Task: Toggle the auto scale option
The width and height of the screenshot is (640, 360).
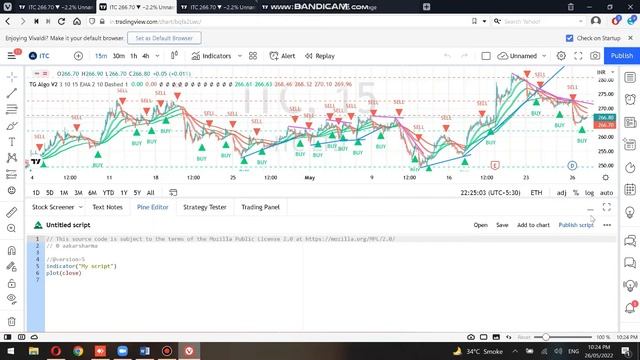Action: pos(607,193)
